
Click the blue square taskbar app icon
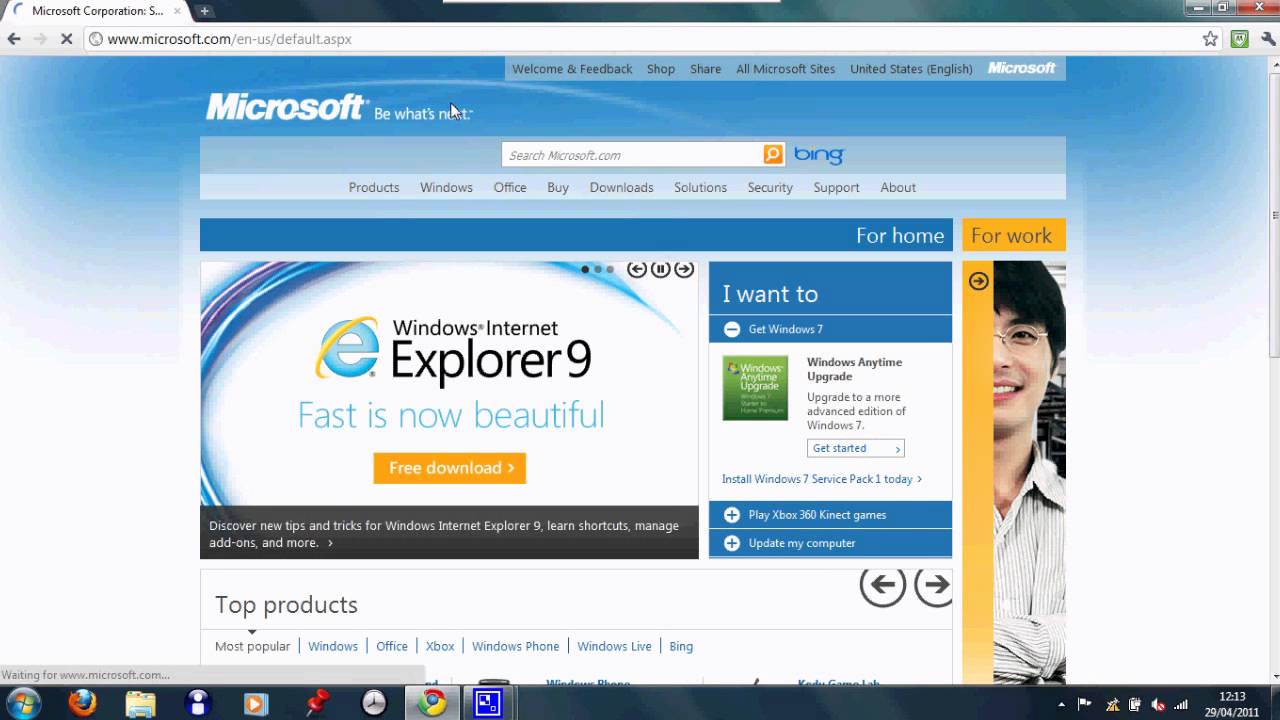pyautogui.click(x=487, y=703)
